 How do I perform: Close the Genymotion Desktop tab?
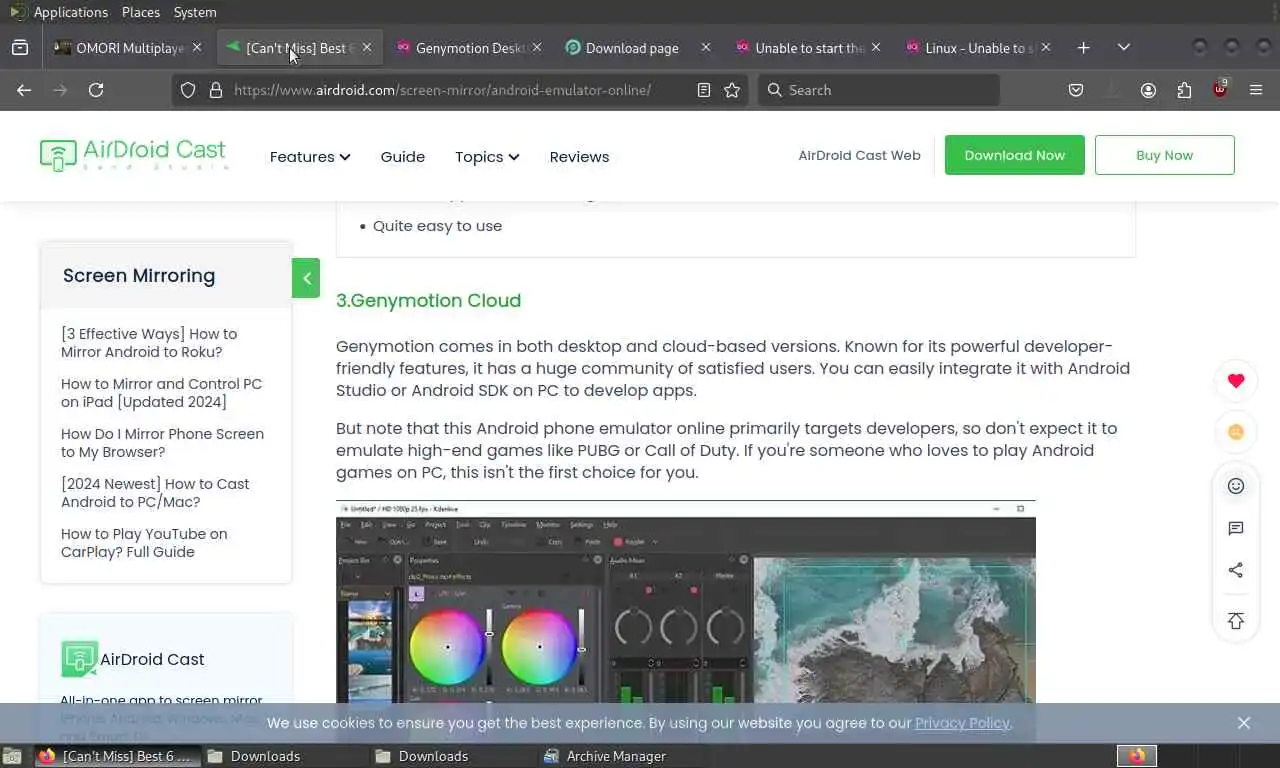tap(537, 48)
